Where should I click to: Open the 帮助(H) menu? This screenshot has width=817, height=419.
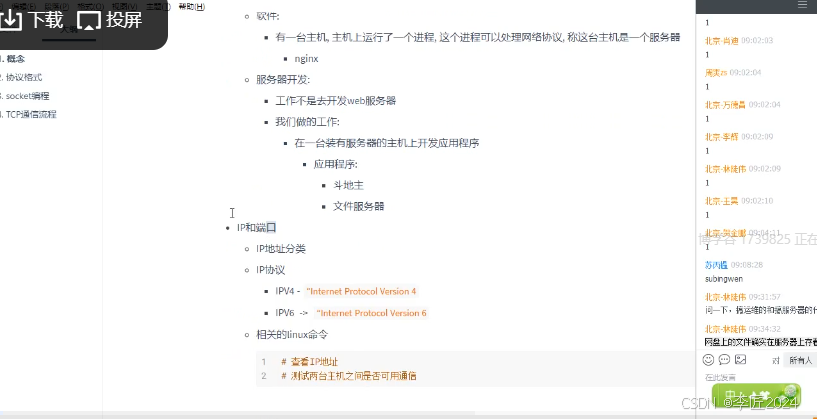pyautogui.click(x=192, y=7)
